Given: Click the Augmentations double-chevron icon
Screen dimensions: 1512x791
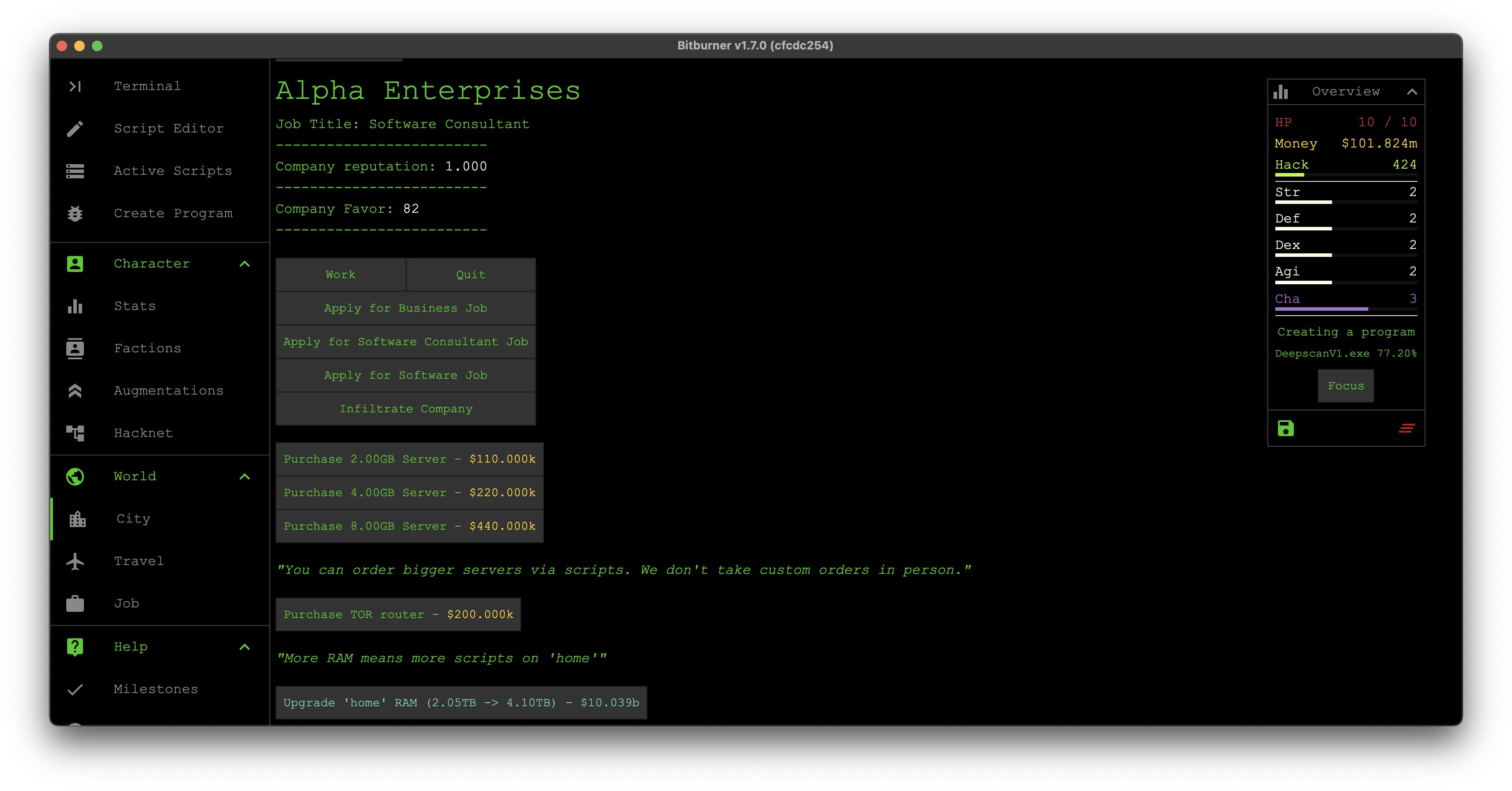Looking at the screenshot, I should pos(75,391).
